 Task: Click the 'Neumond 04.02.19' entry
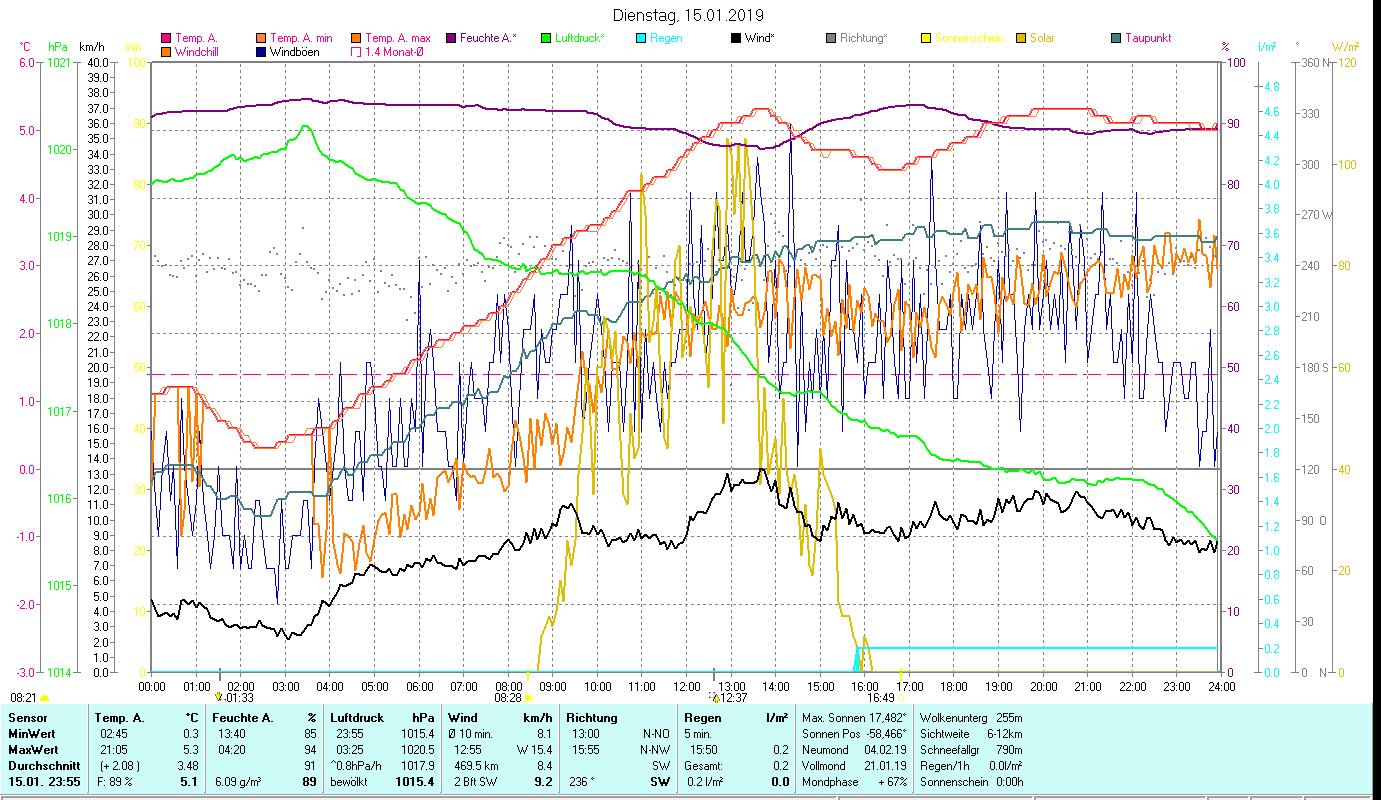click(855, 750)
